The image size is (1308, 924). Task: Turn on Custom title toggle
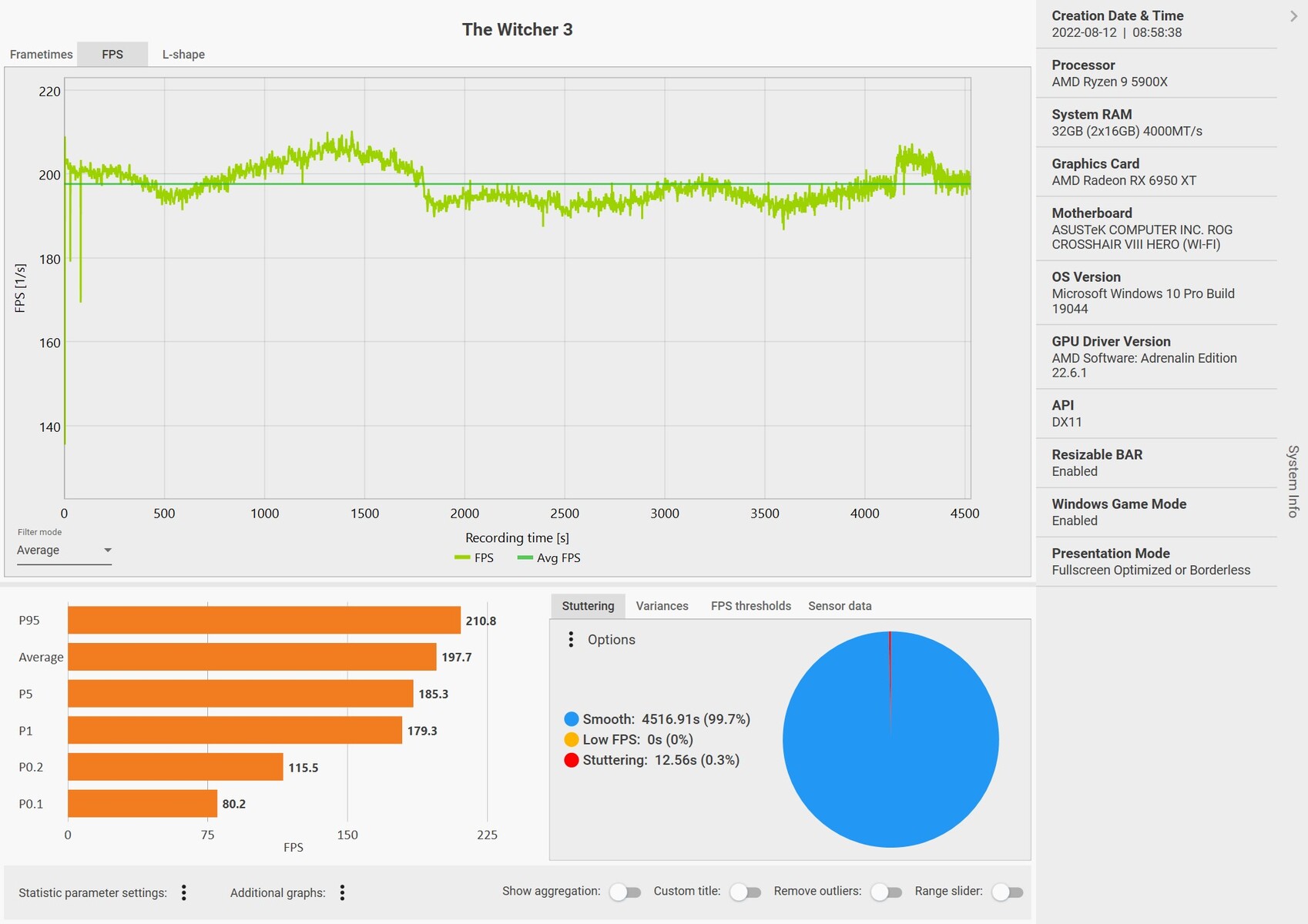point(745,892)
